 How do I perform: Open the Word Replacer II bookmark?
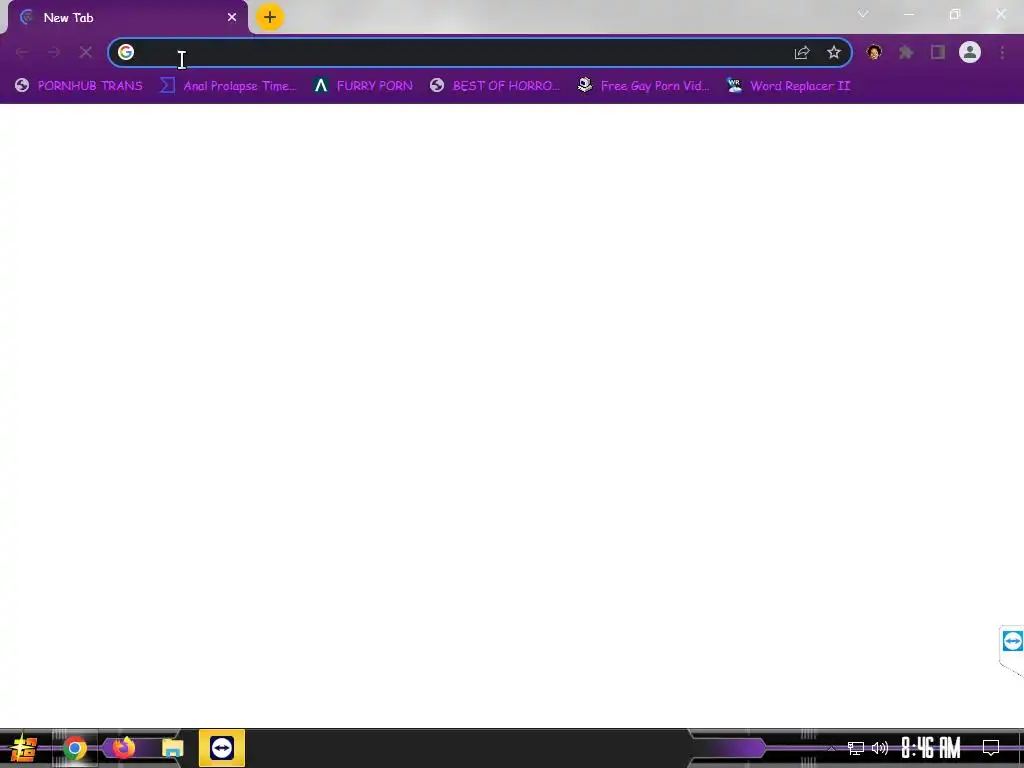(789, 86)
